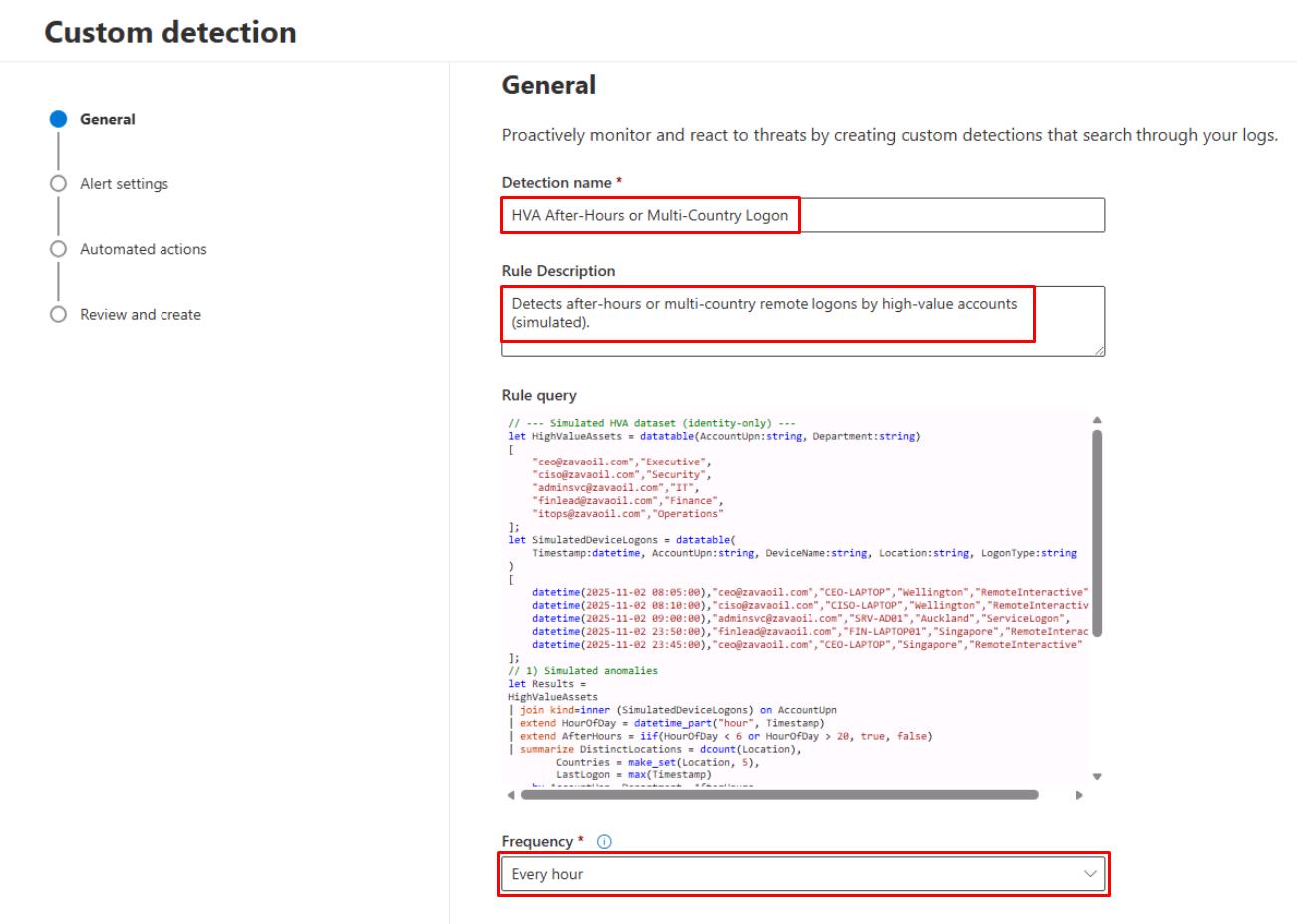Screen dimensions: 1297x924
Task: Click the Review and create step circle
Action: pos(59,315)
